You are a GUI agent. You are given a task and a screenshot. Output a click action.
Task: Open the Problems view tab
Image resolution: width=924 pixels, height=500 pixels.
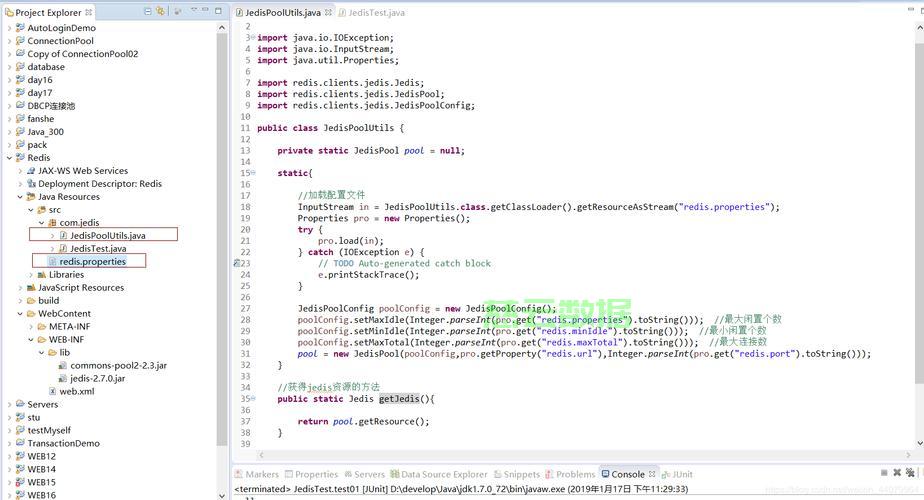(x=570, y=474)
